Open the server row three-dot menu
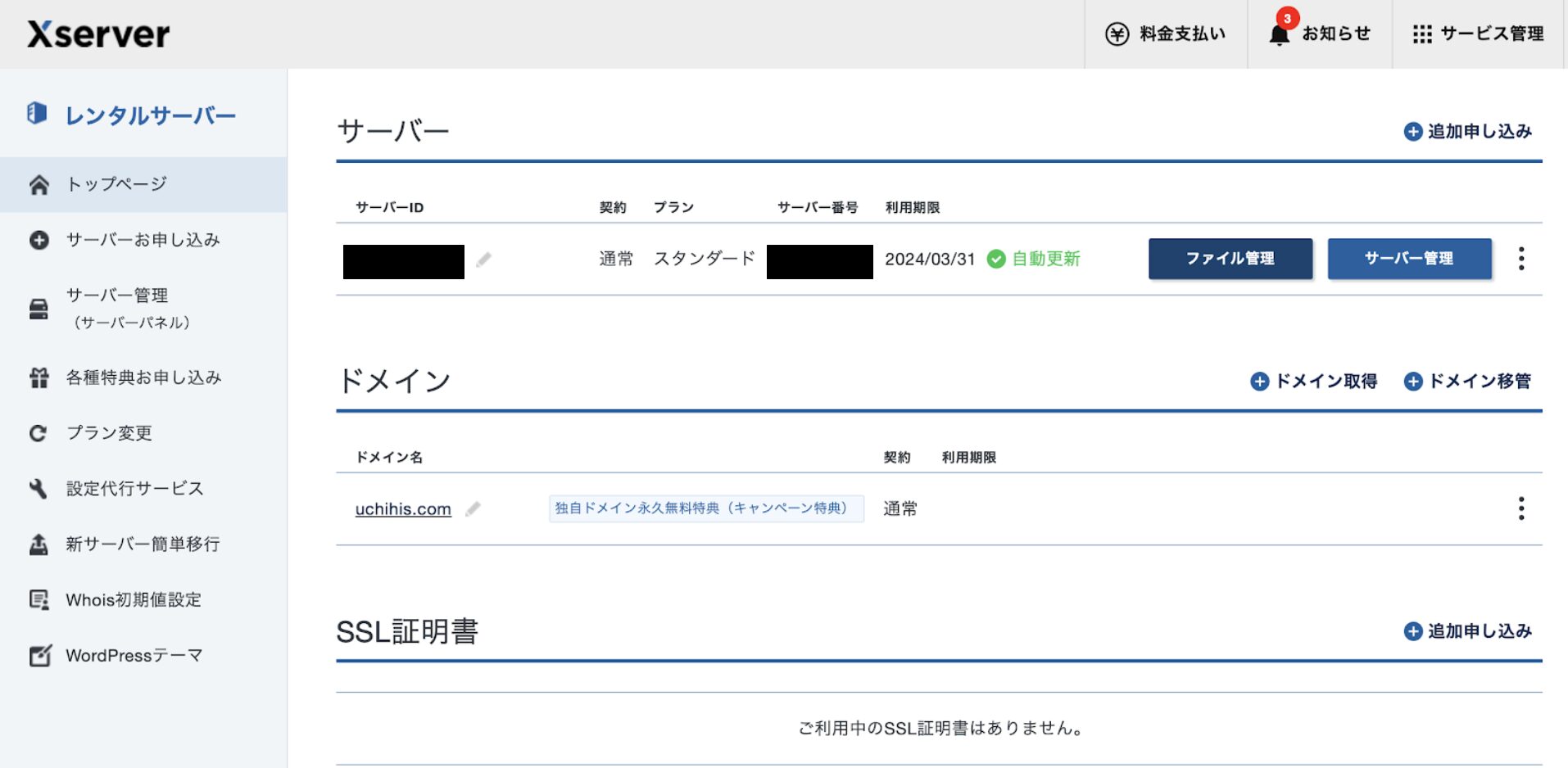This screenshot has width=1568, height=768. point(1520,259)
